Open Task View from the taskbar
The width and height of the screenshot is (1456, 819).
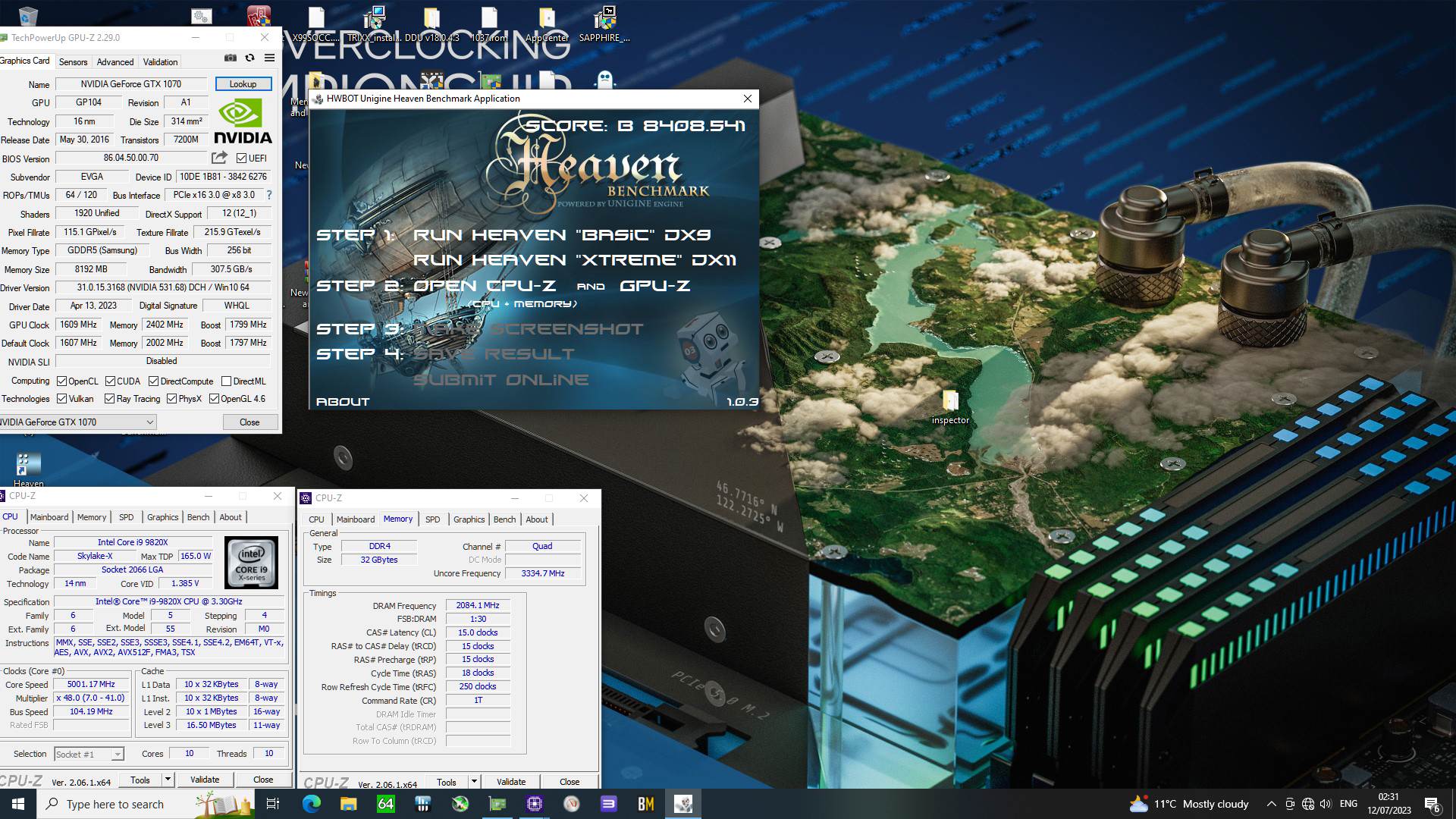(x=273, y=804)
